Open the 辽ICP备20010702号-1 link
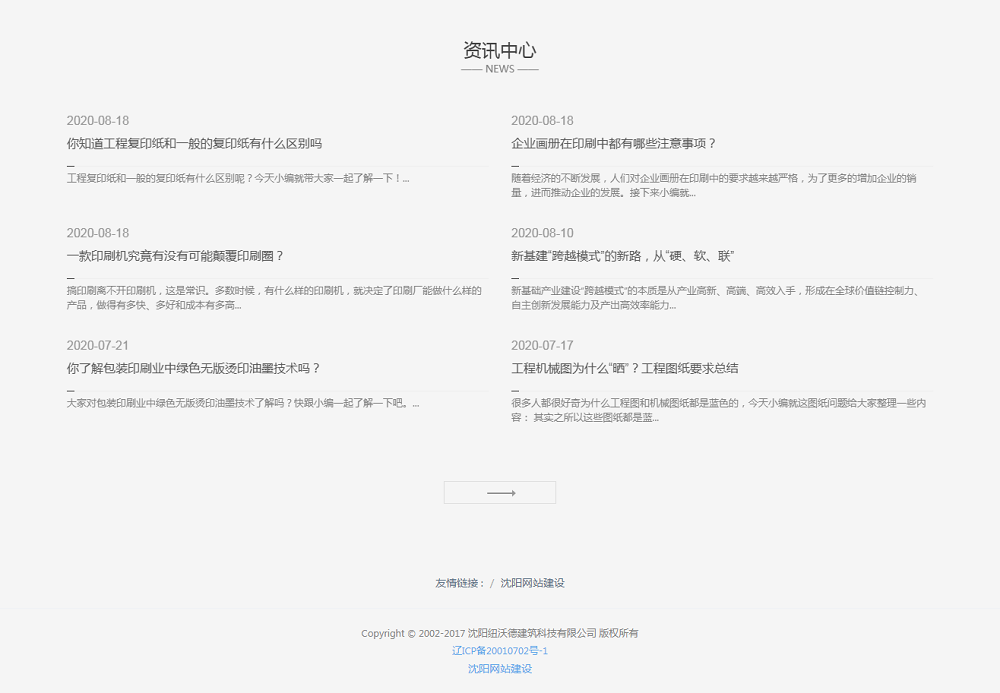 tap(500, 651)
